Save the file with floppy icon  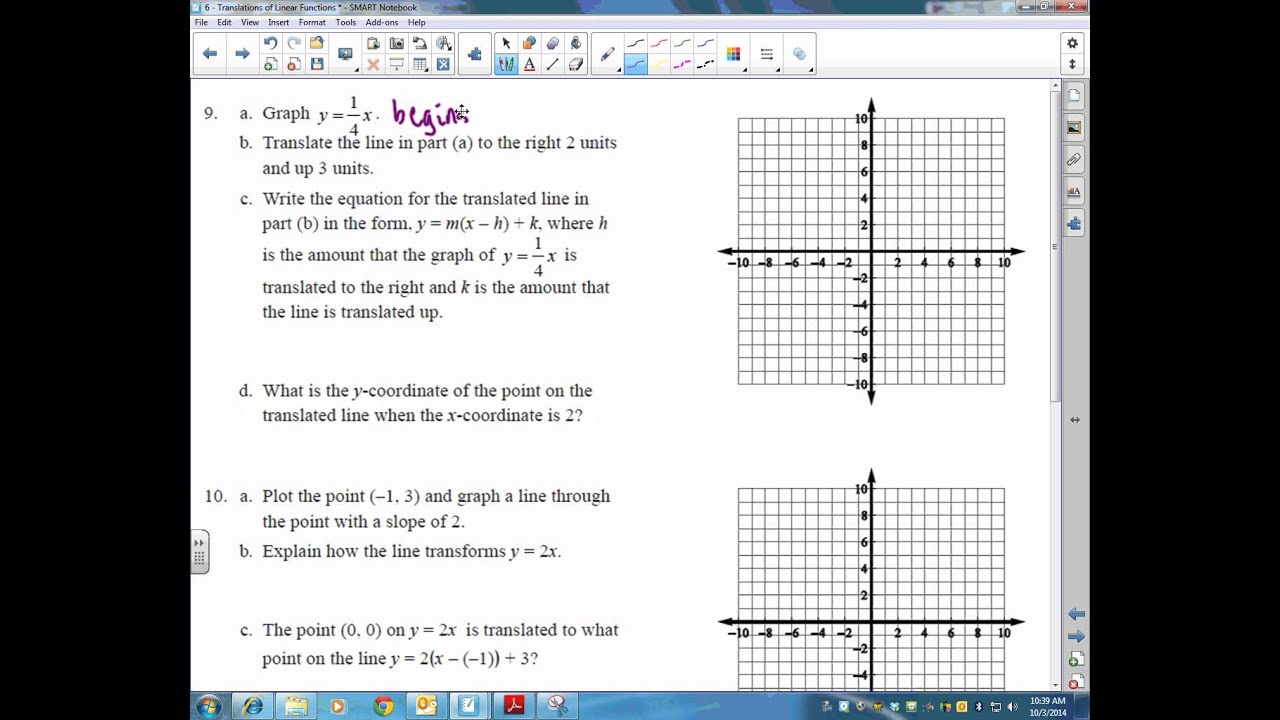(317, 64)
